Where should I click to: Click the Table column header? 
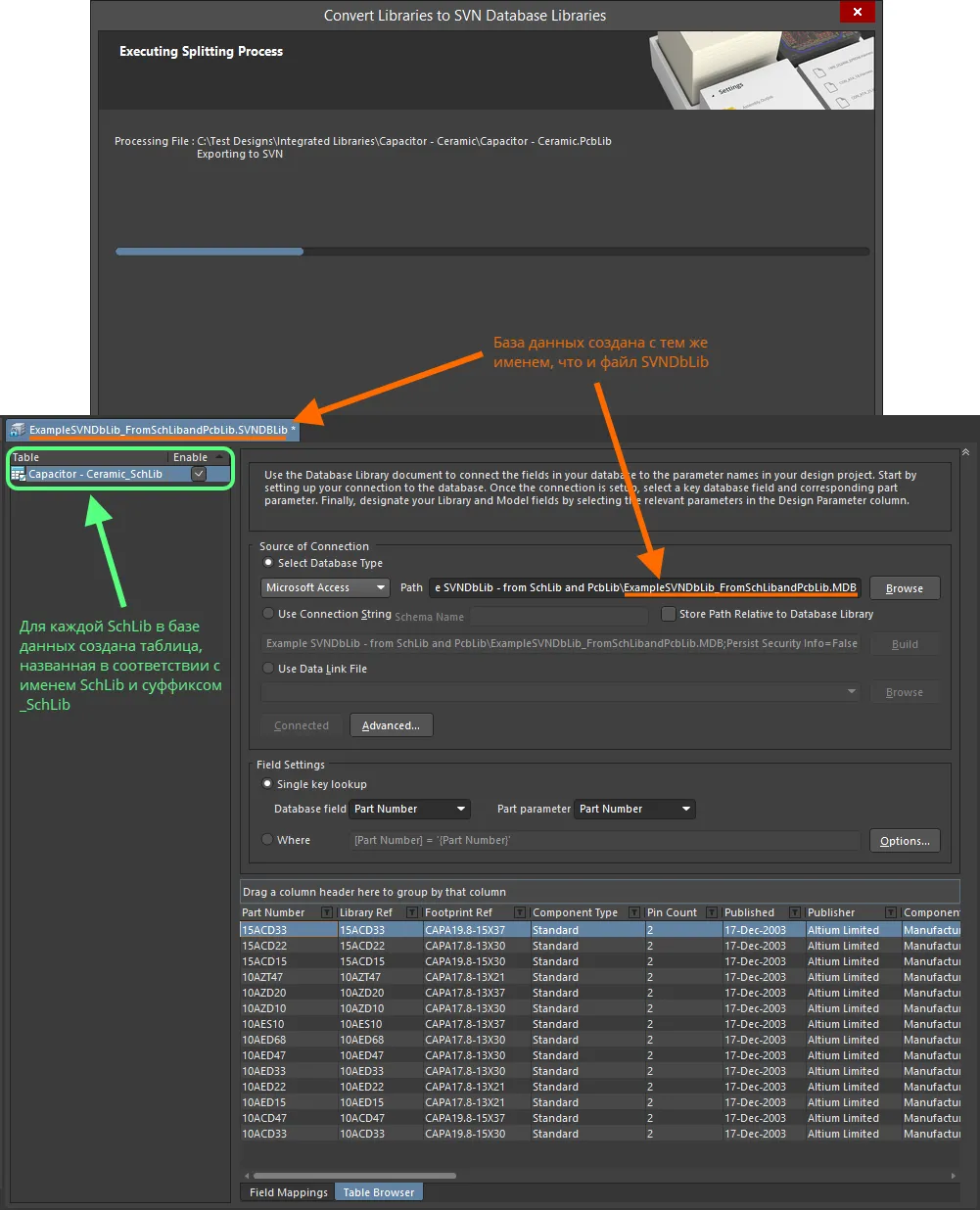tap(89, 457)
